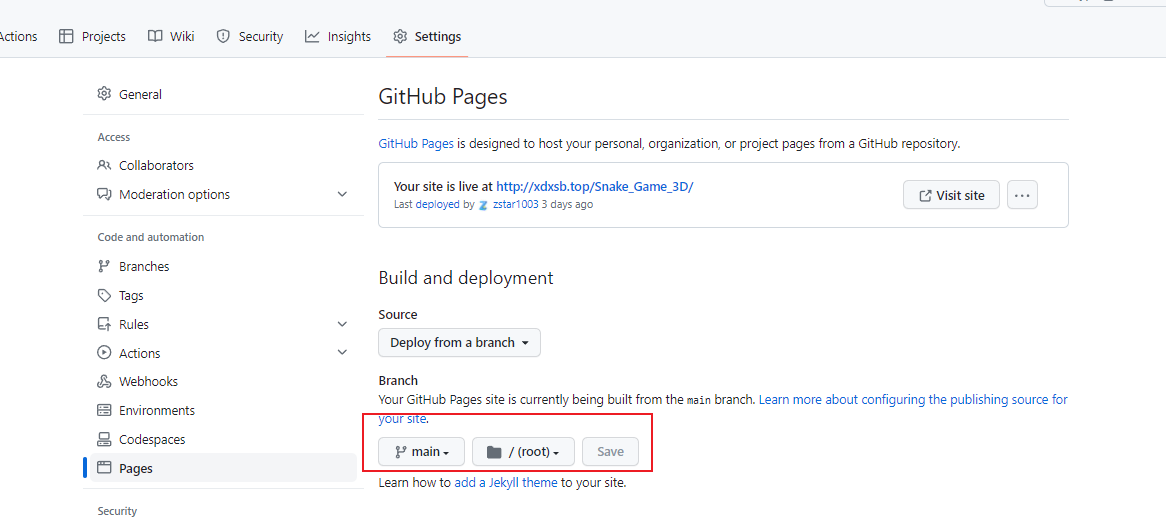This screenshot has width=1166, height=518.
Task: Open the three-dots more options menu
Action: pos(1022,195)
